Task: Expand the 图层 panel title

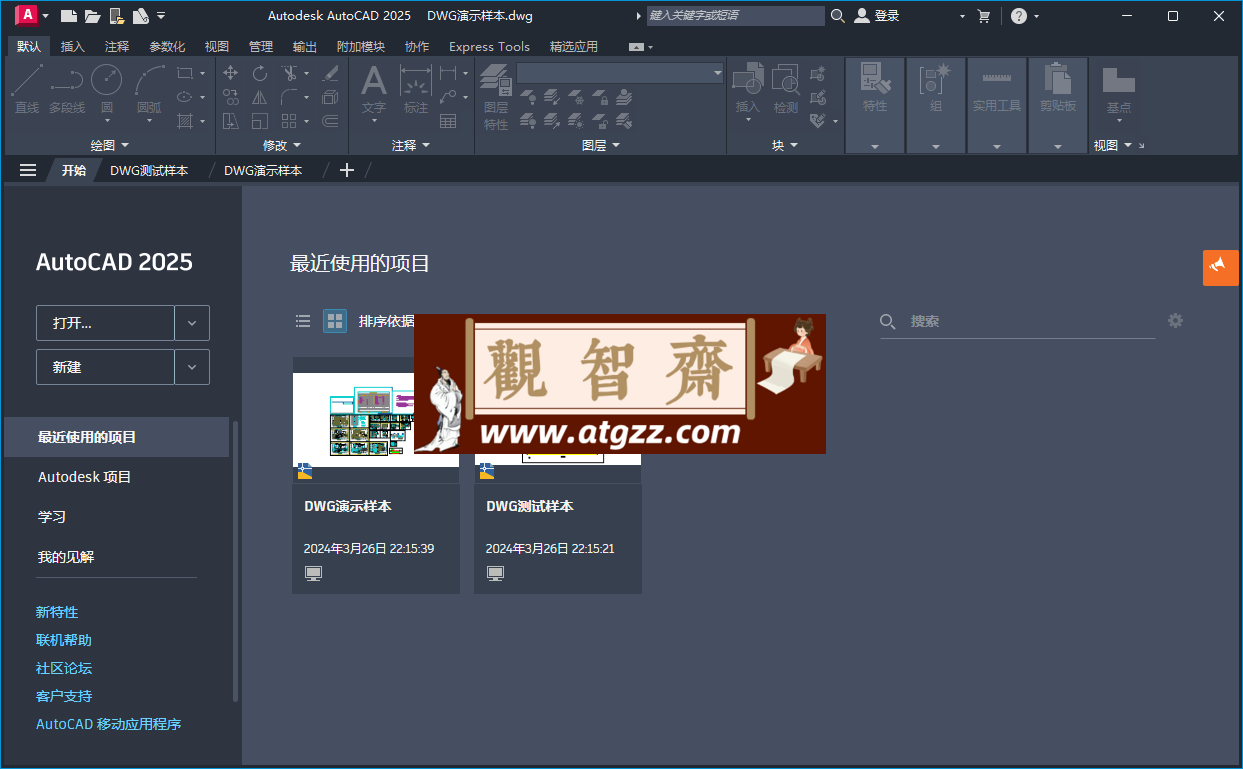Action: point(601,145)
